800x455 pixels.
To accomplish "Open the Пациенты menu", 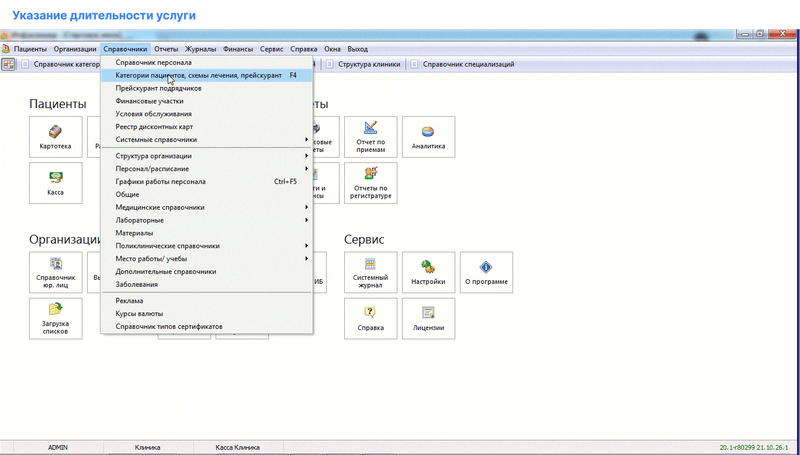I will point(30,49).
